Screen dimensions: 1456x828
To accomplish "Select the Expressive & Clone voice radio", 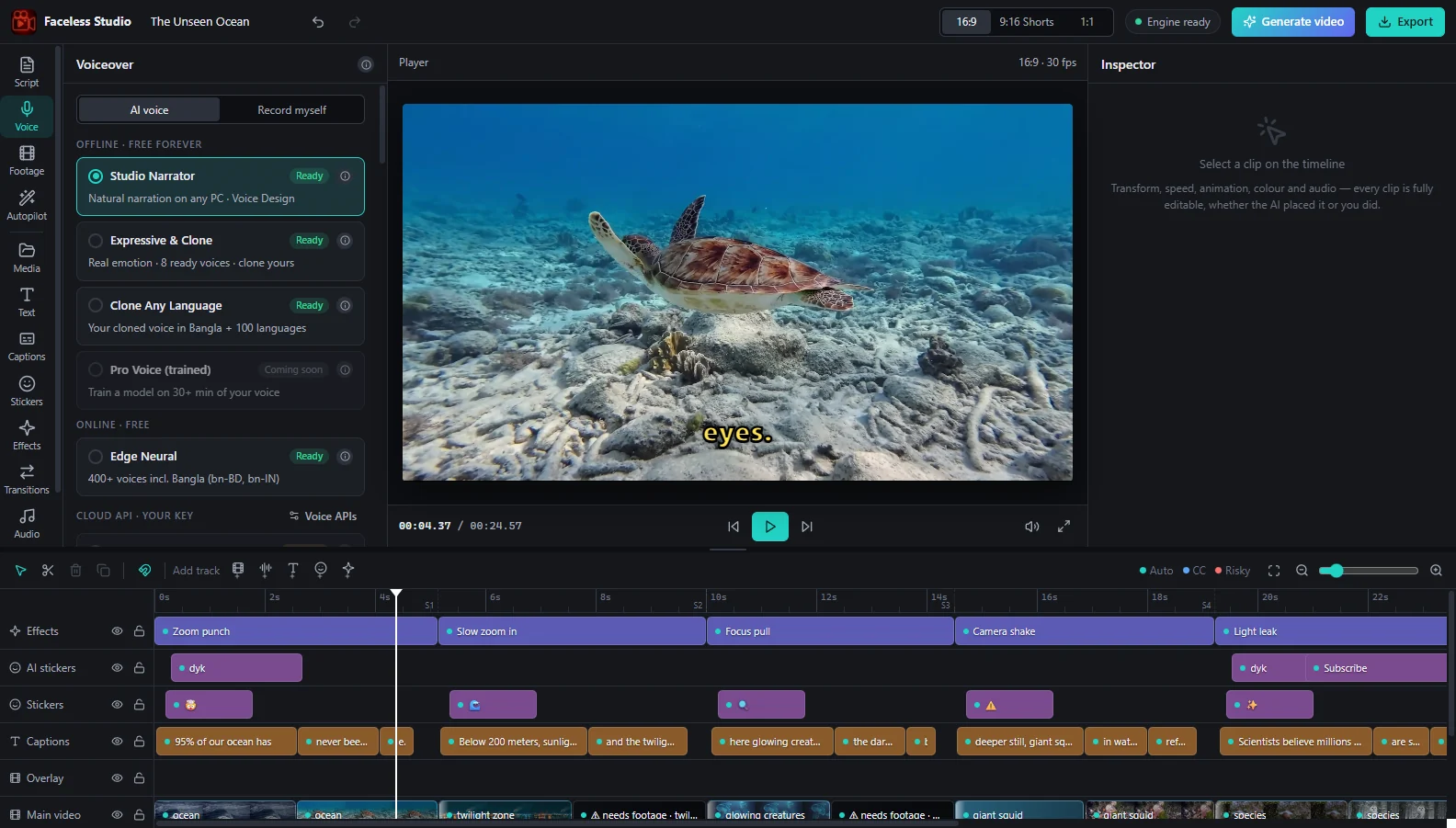I will point(96,241).
